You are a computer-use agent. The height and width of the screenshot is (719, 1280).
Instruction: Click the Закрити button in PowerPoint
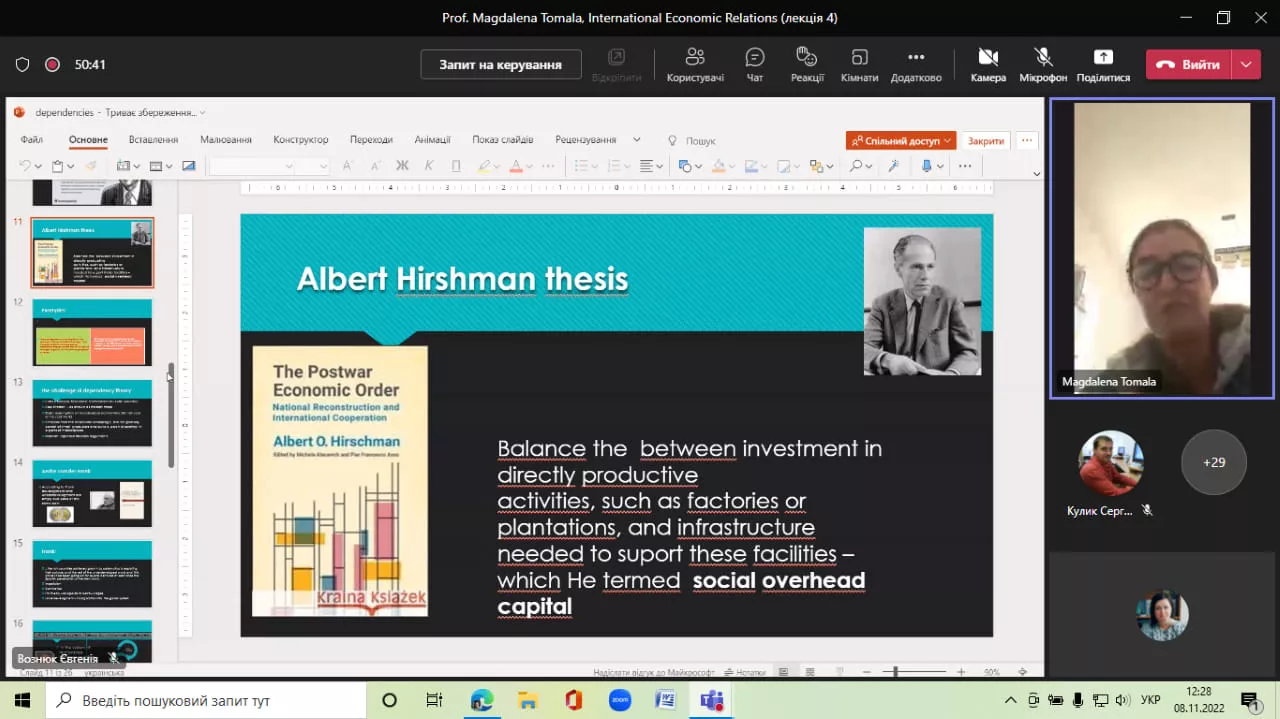[x=986, y=141]
